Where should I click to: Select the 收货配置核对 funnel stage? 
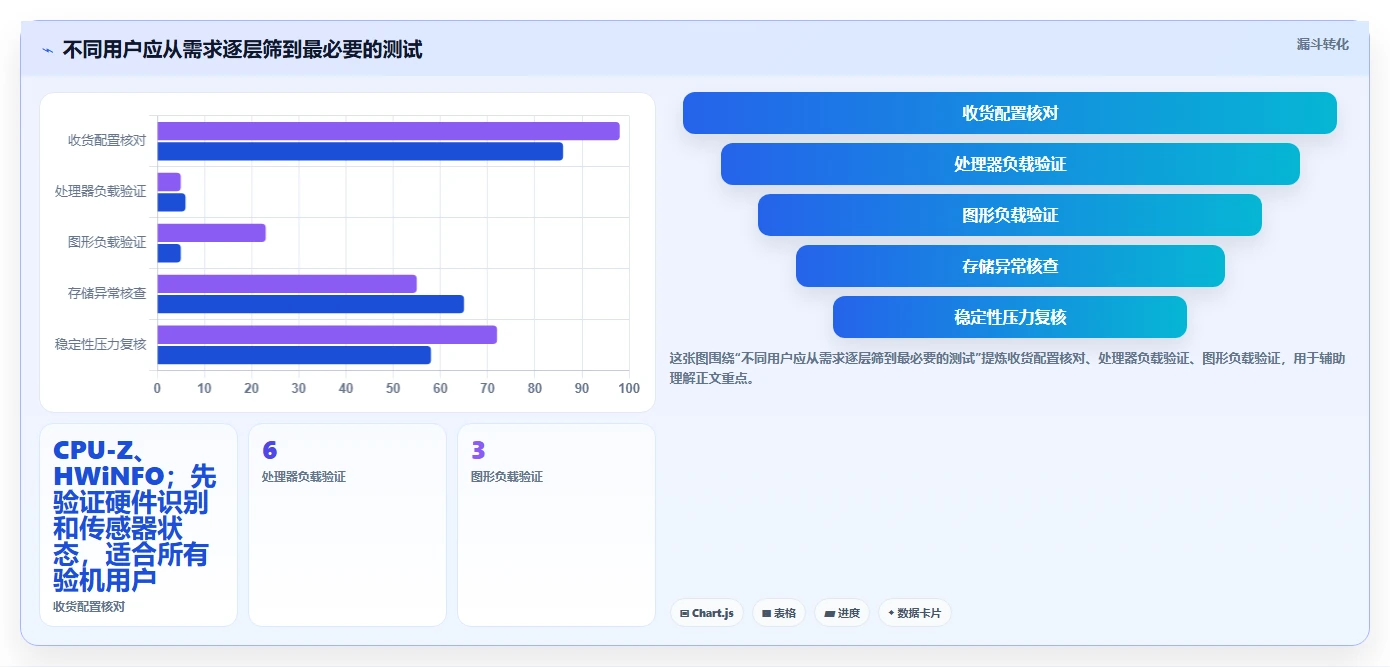tap(1010, 113)
